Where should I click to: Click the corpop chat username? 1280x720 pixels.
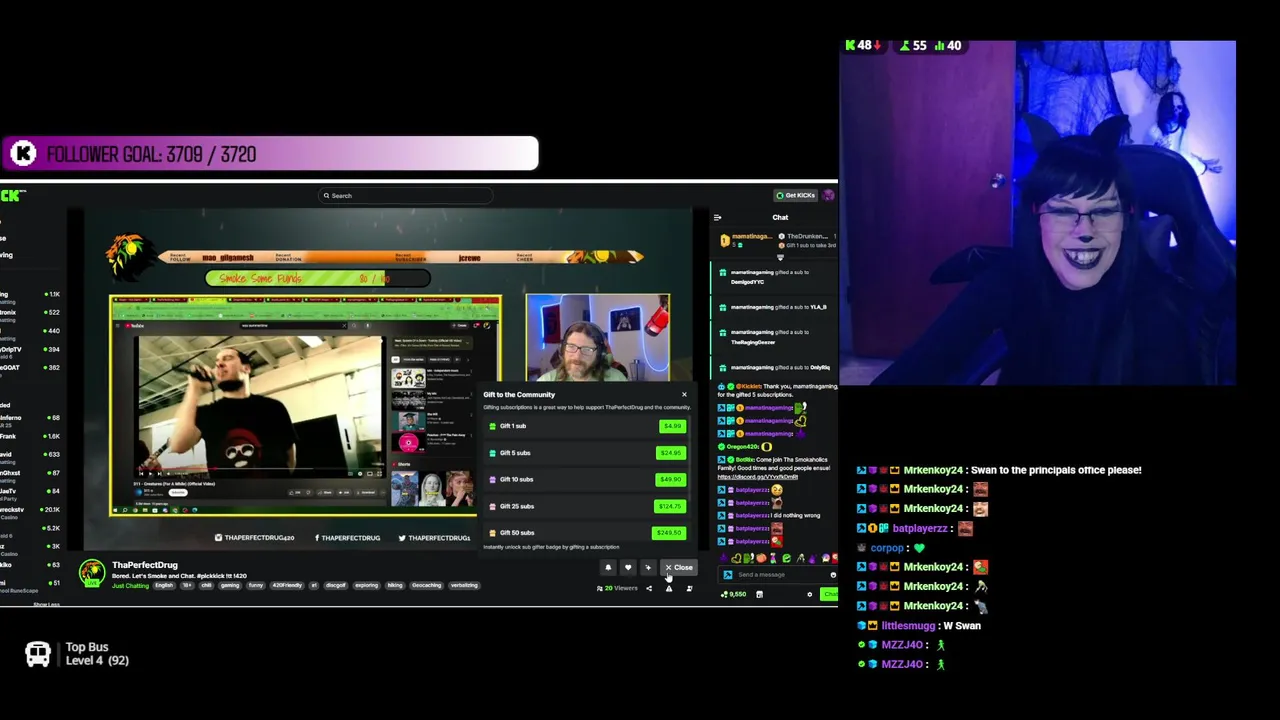point(886,548)
